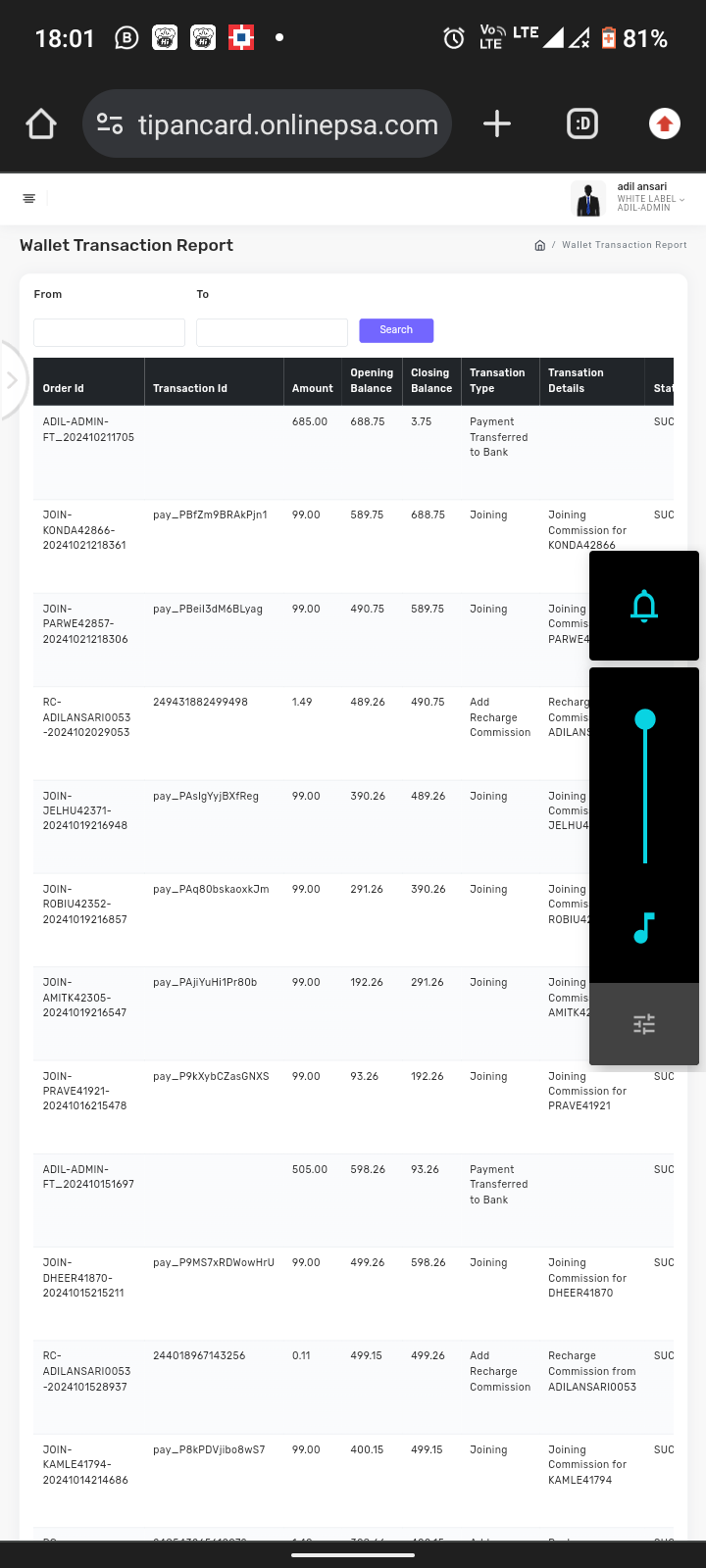Tap the breadcrumb home icon
This screenshot has height=1568, width=706.
tap(539, 245)
